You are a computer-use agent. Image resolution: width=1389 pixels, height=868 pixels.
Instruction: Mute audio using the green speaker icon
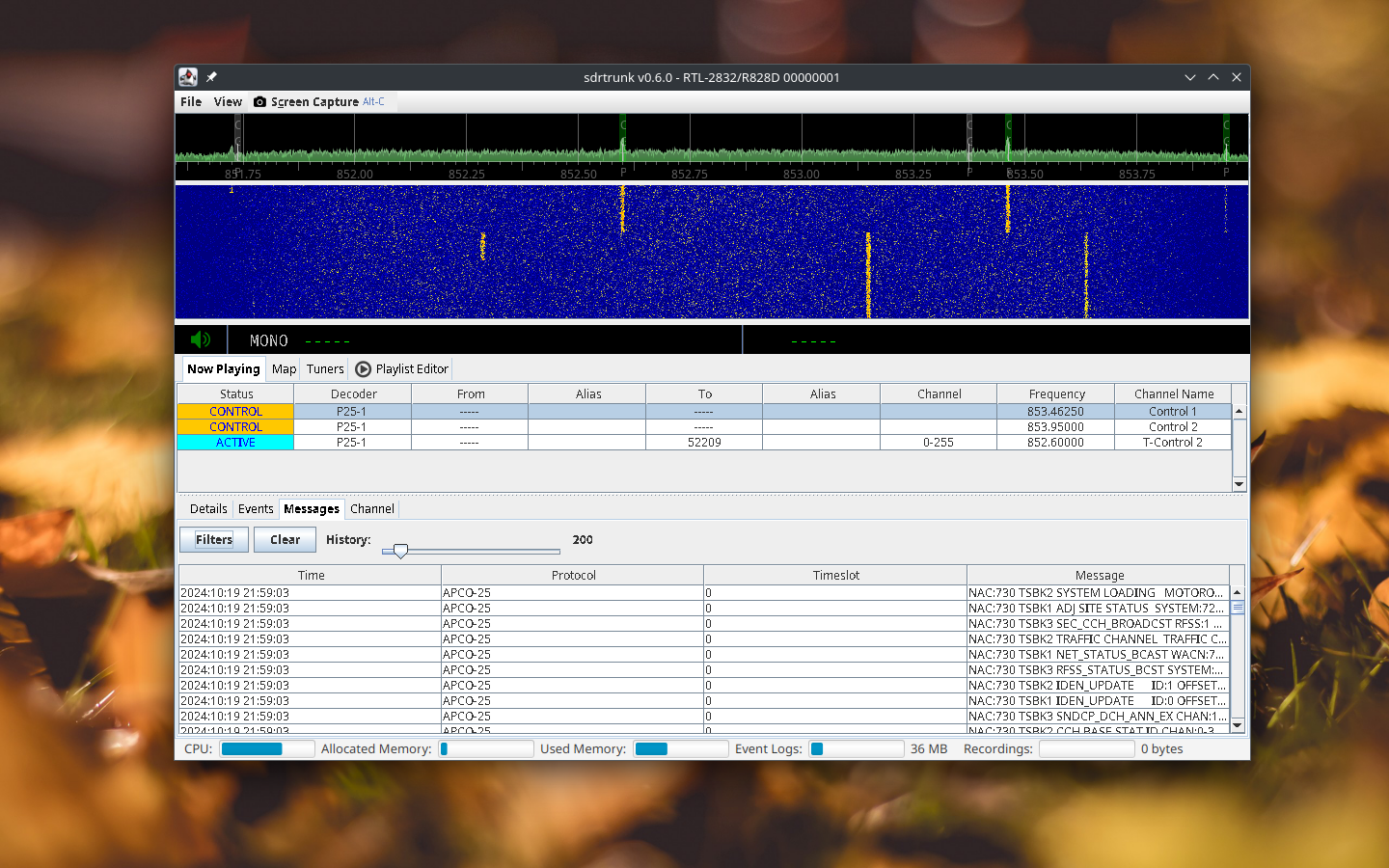coord(201,339)
